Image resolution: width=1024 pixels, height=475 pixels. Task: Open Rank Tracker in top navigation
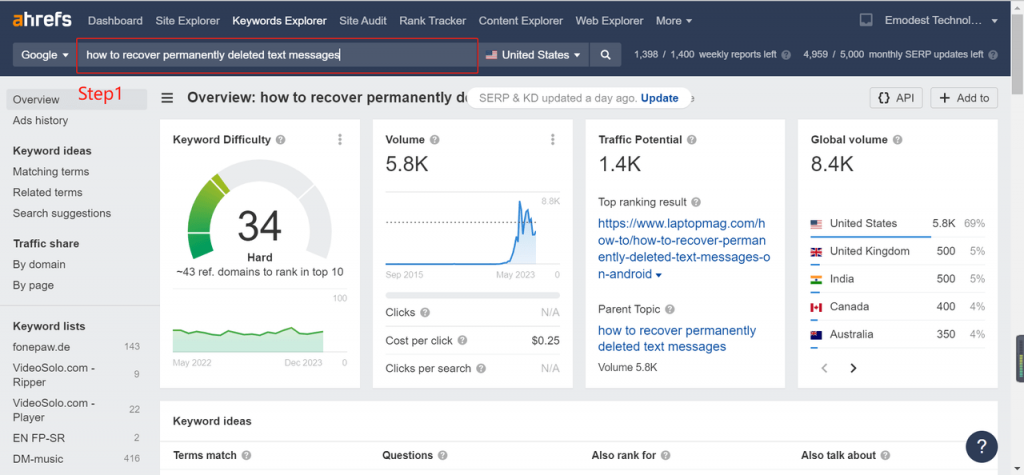click(x=433, y=21)
